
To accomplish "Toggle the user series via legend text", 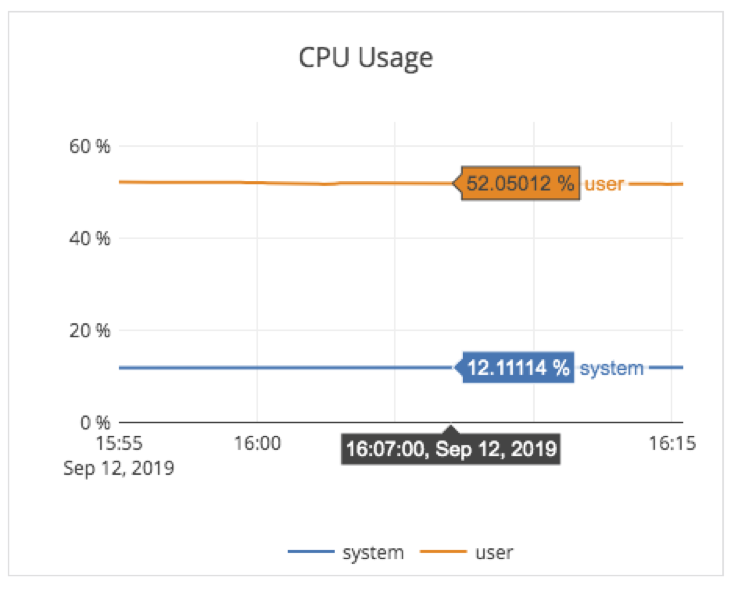I will [x=494, y=552].
